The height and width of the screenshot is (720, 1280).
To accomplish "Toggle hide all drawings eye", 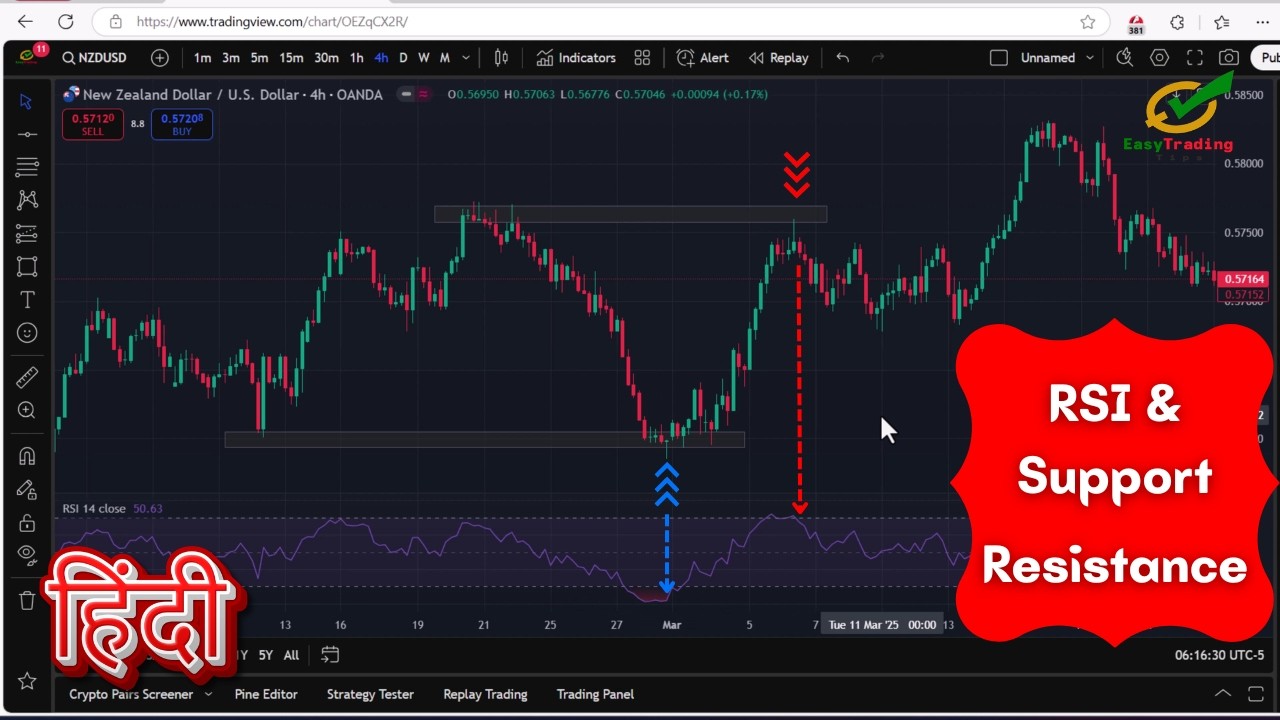I will click(x=27, y=555).
